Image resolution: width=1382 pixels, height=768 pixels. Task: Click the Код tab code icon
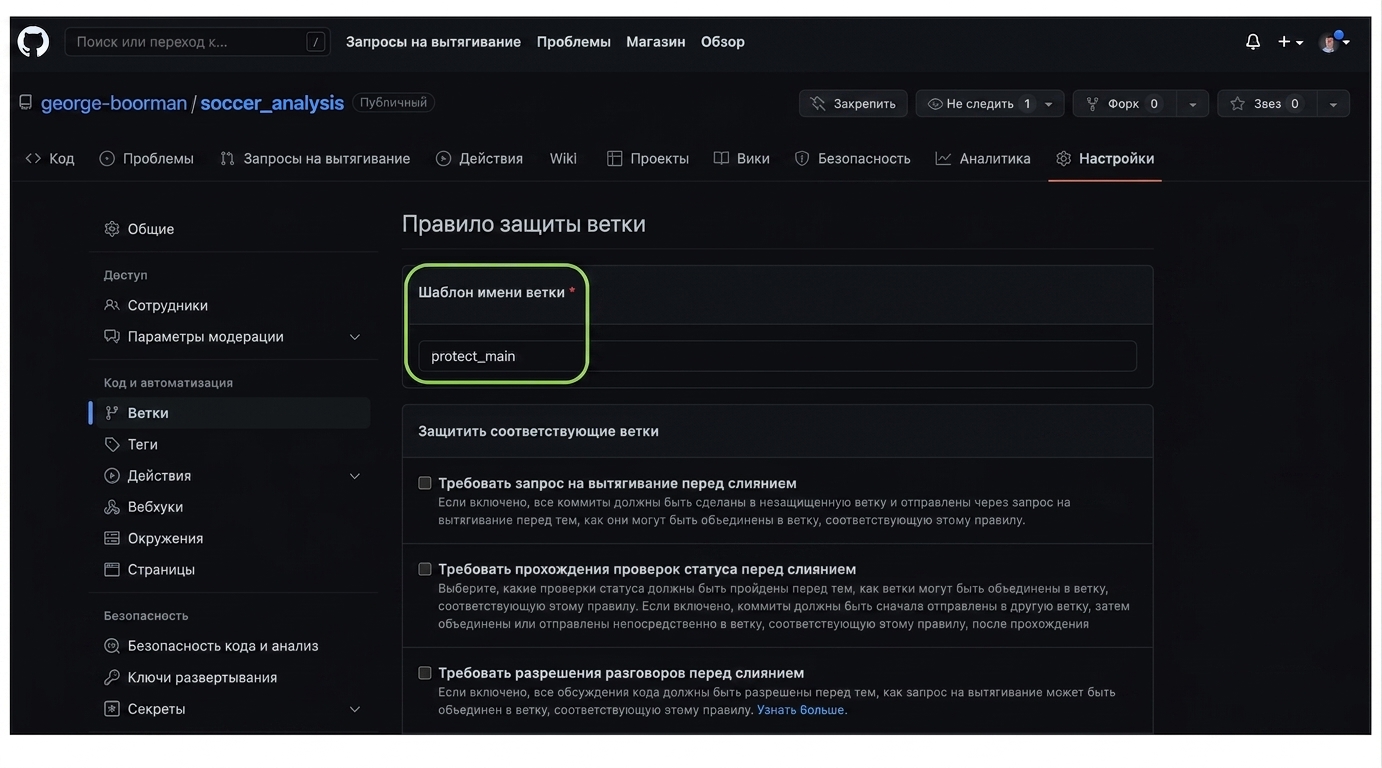[x=33, y=158]
